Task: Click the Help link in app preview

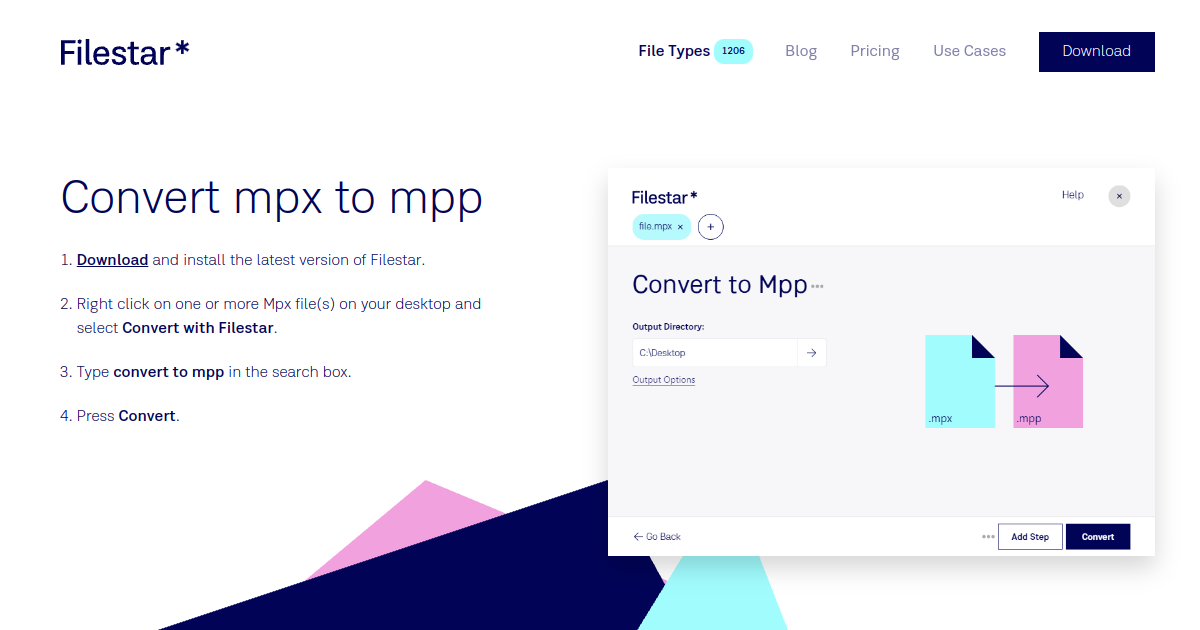Action: [1072, 195]
